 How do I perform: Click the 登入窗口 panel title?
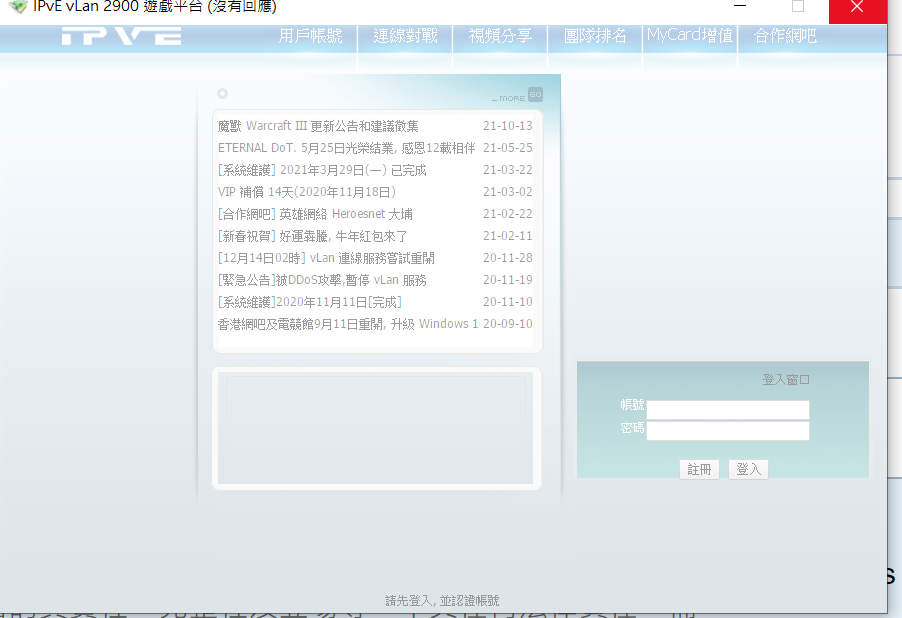tap(786, 380)
